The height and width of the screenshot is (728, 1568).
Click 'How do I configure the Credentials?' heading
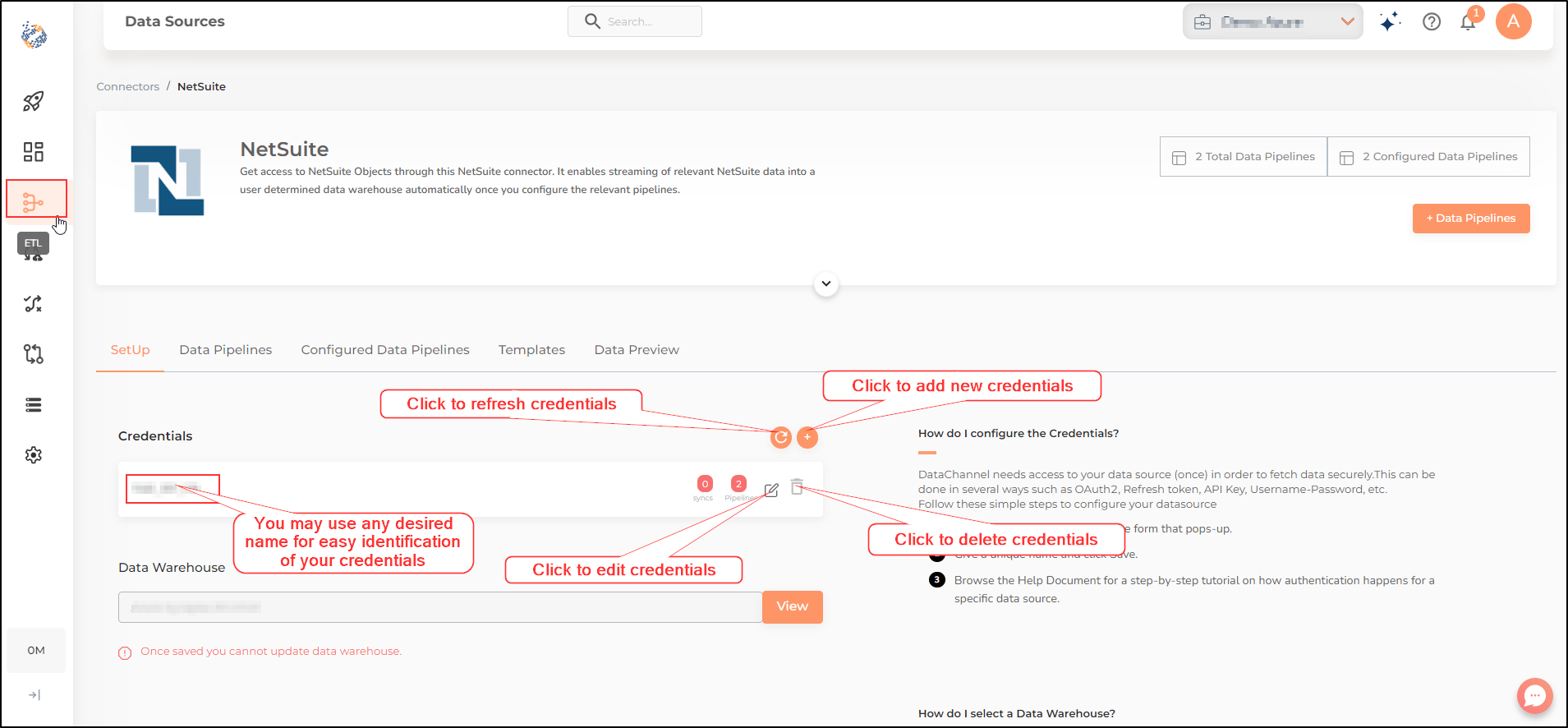point(1019,434)
